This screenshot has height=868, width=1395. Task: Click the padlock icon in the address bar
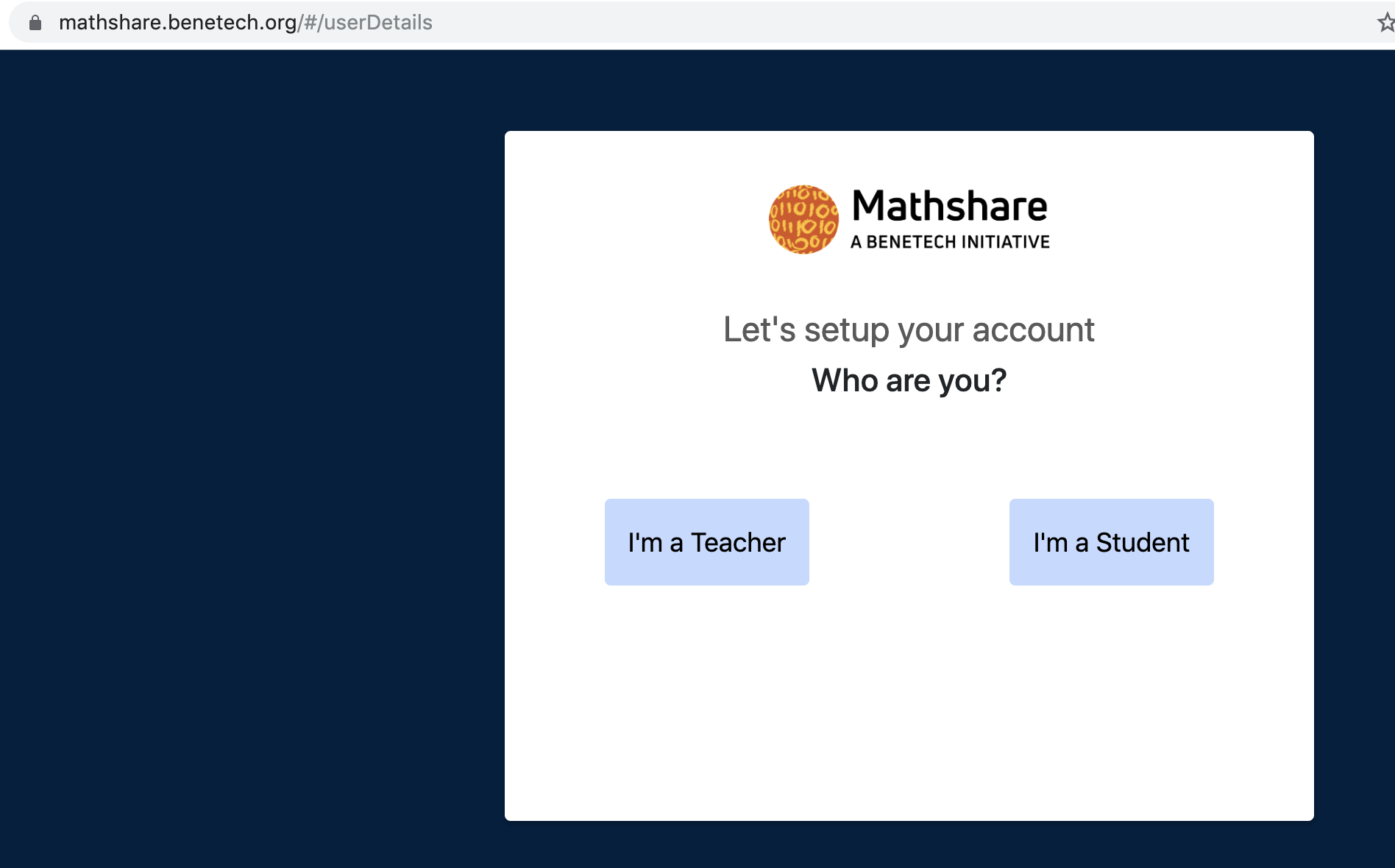click(x=35, y=22)
